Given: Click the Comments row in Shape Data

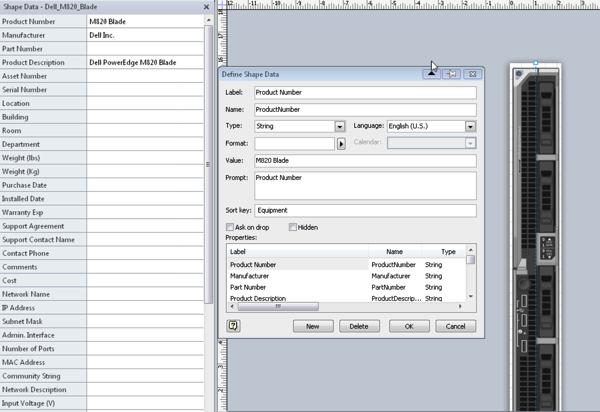Looking at the screenshot, I should pyautogui.click(x=102, y=267).
